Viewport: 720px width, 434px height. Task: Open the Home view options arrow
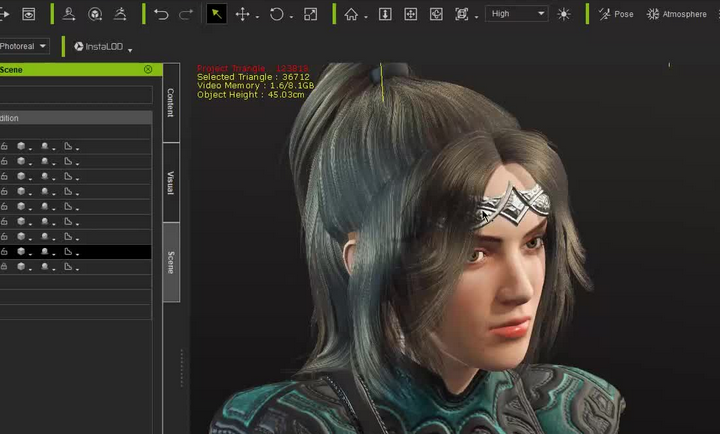tap(366, 17)
